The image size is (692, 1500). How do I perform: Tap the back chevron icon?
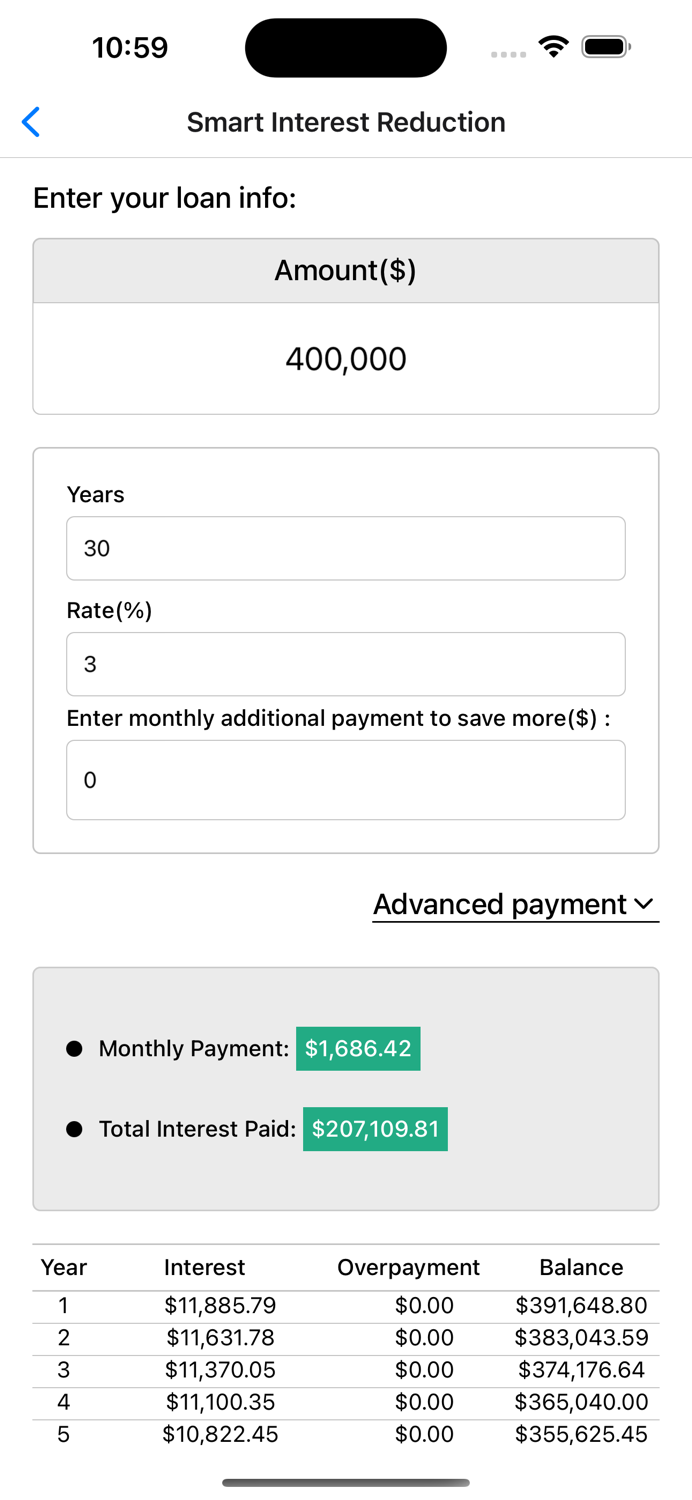pyautogui.click(x=31, y=121)
